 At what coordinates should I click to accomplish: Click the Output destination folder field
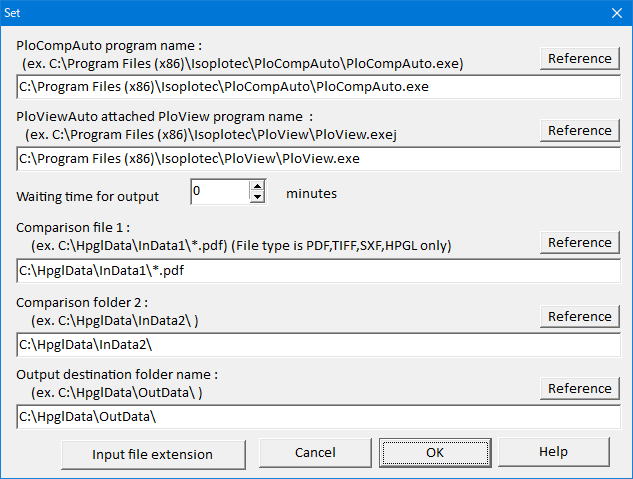click(x=314, y=416)
